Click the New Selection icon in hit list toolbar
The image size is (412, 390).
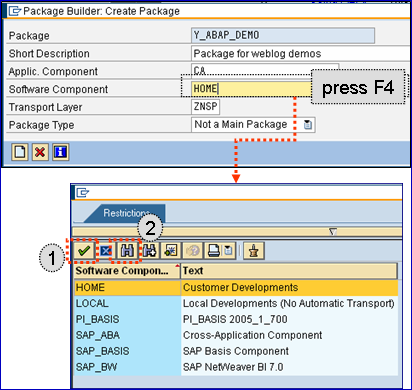point(171,250)
